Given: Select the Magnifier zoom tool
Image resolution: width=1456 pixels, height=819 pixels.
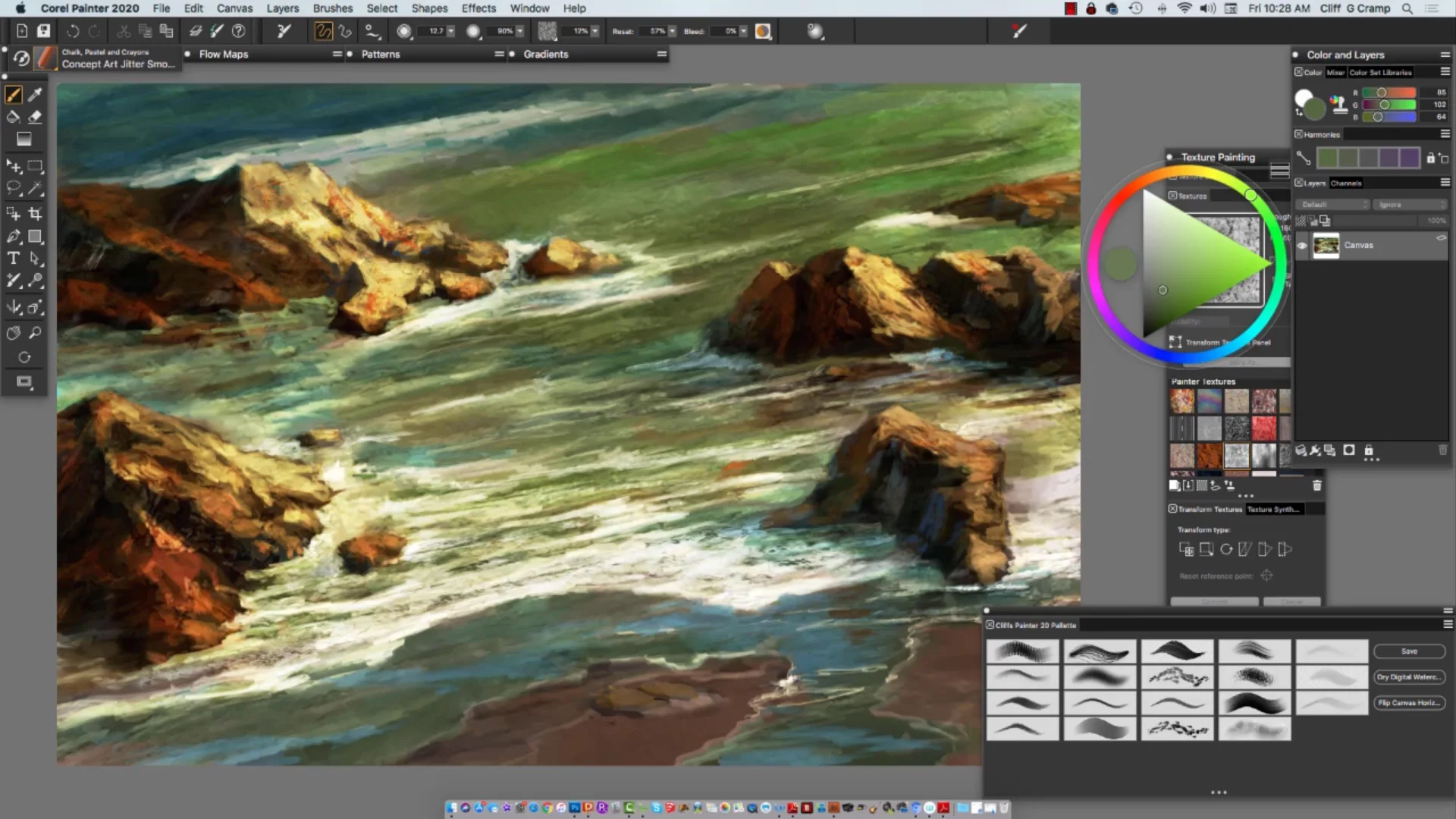Looking at the screenshot, I should click(x=35, y=333).
